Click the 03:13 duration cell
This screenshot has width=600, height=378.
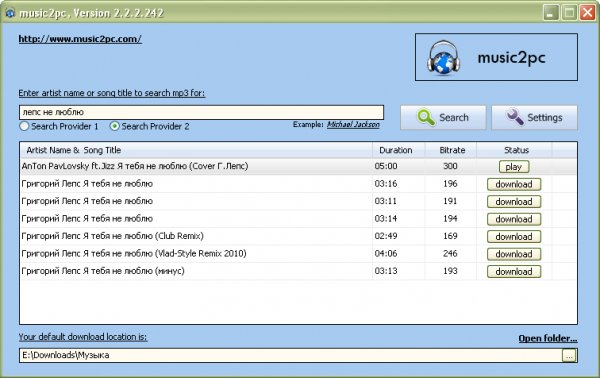386,271
